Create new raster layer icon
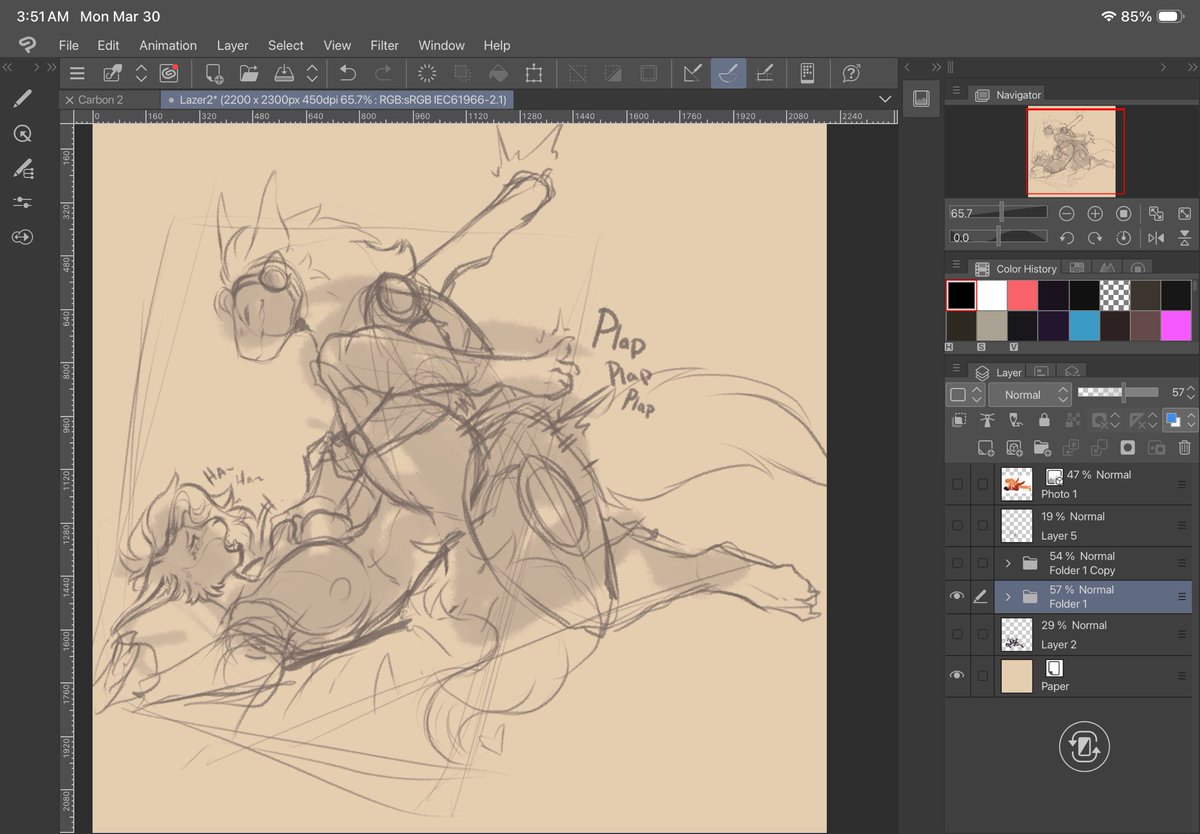 [x=985, y=448]
